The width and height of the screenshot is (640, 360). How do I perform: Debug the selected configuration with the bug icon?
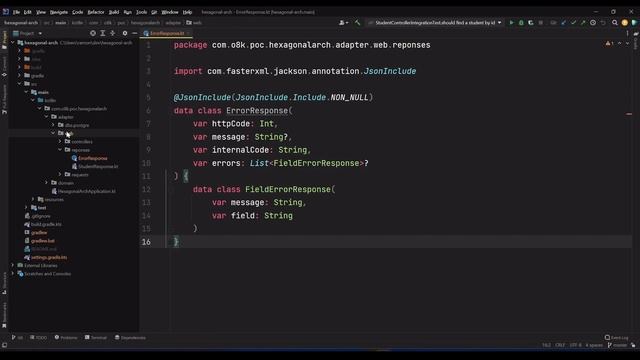(x=521, y=23)
